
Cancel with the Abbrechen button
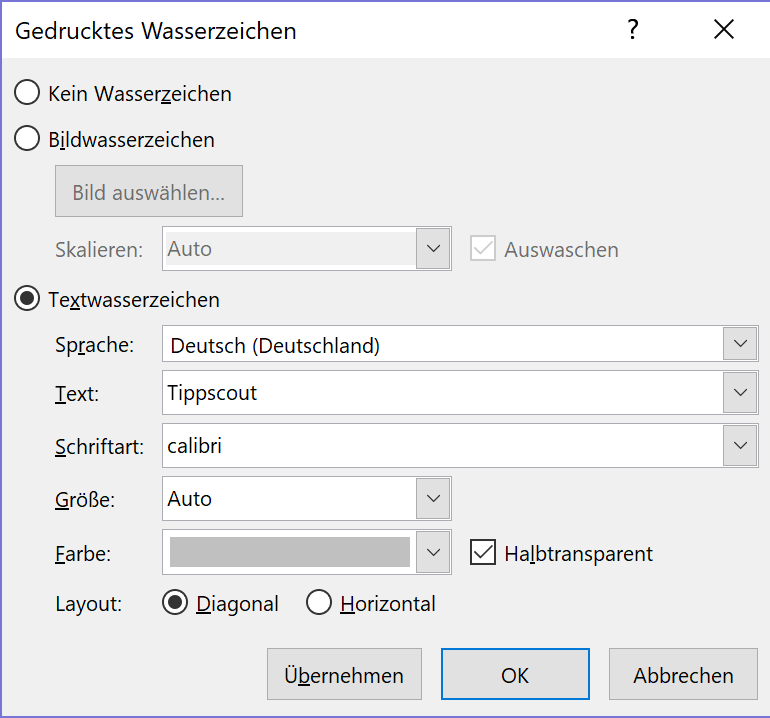[683, 674]
